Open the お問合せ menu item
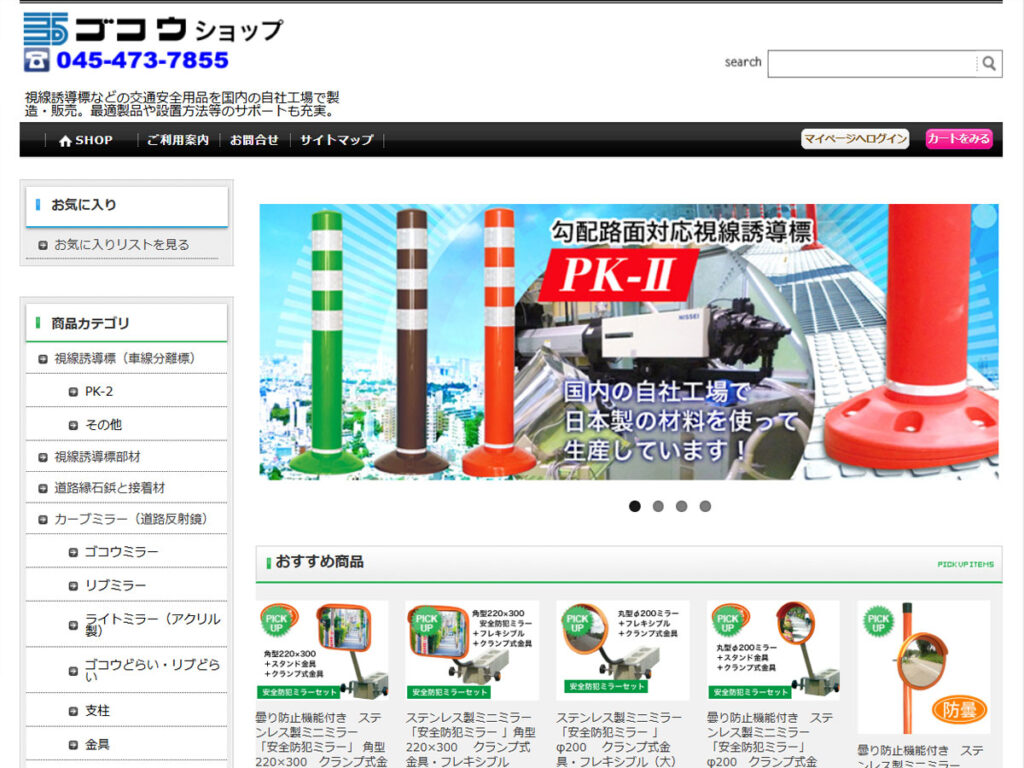This screenshot has width=1024, height=768. point(254,140)
